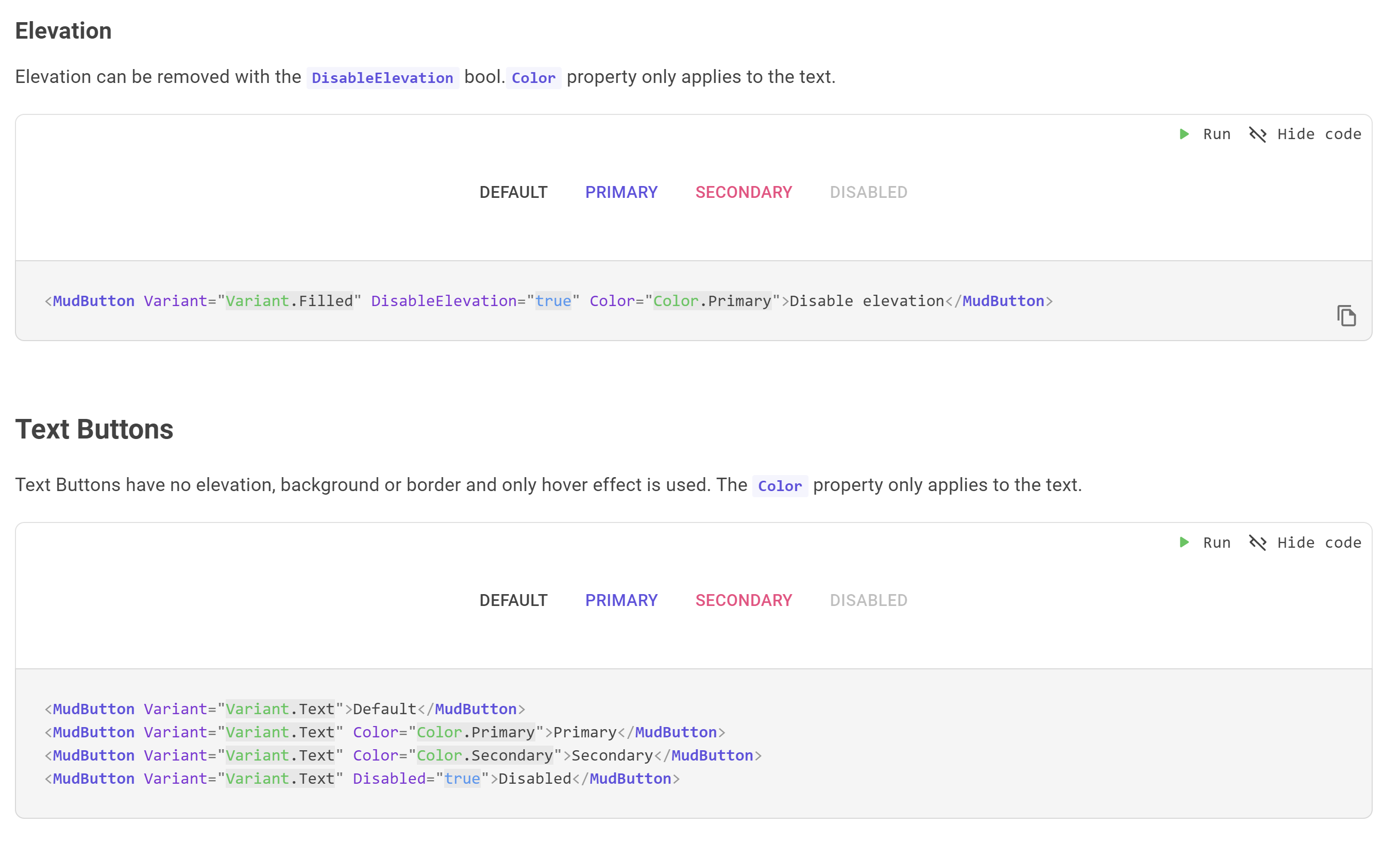Click the SECONDARY button in the Text Buttons example
1400x860 pixels.
coord(743,600)
